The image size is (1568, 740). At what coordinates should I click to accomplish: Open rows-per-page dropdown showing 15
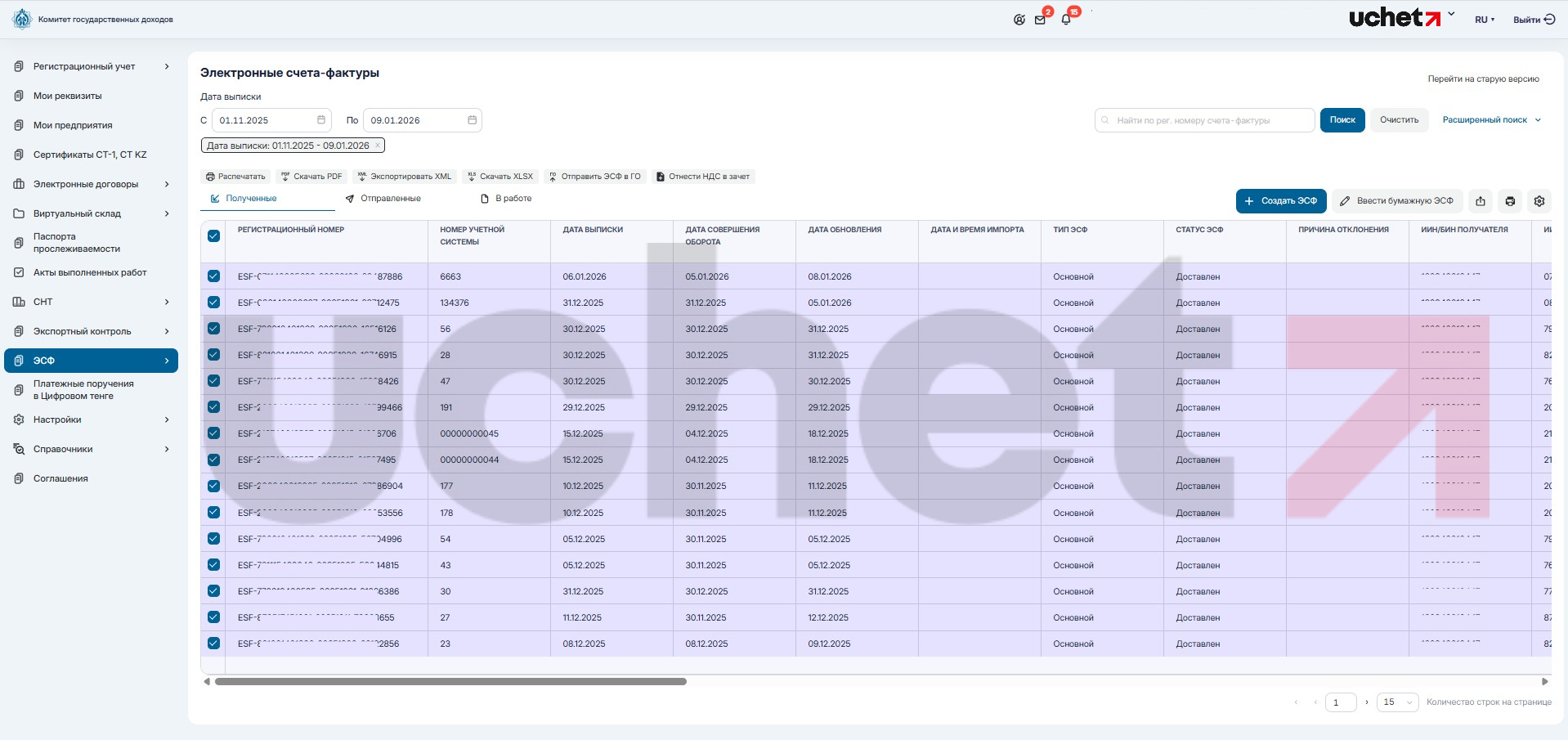click(1397, 702)
